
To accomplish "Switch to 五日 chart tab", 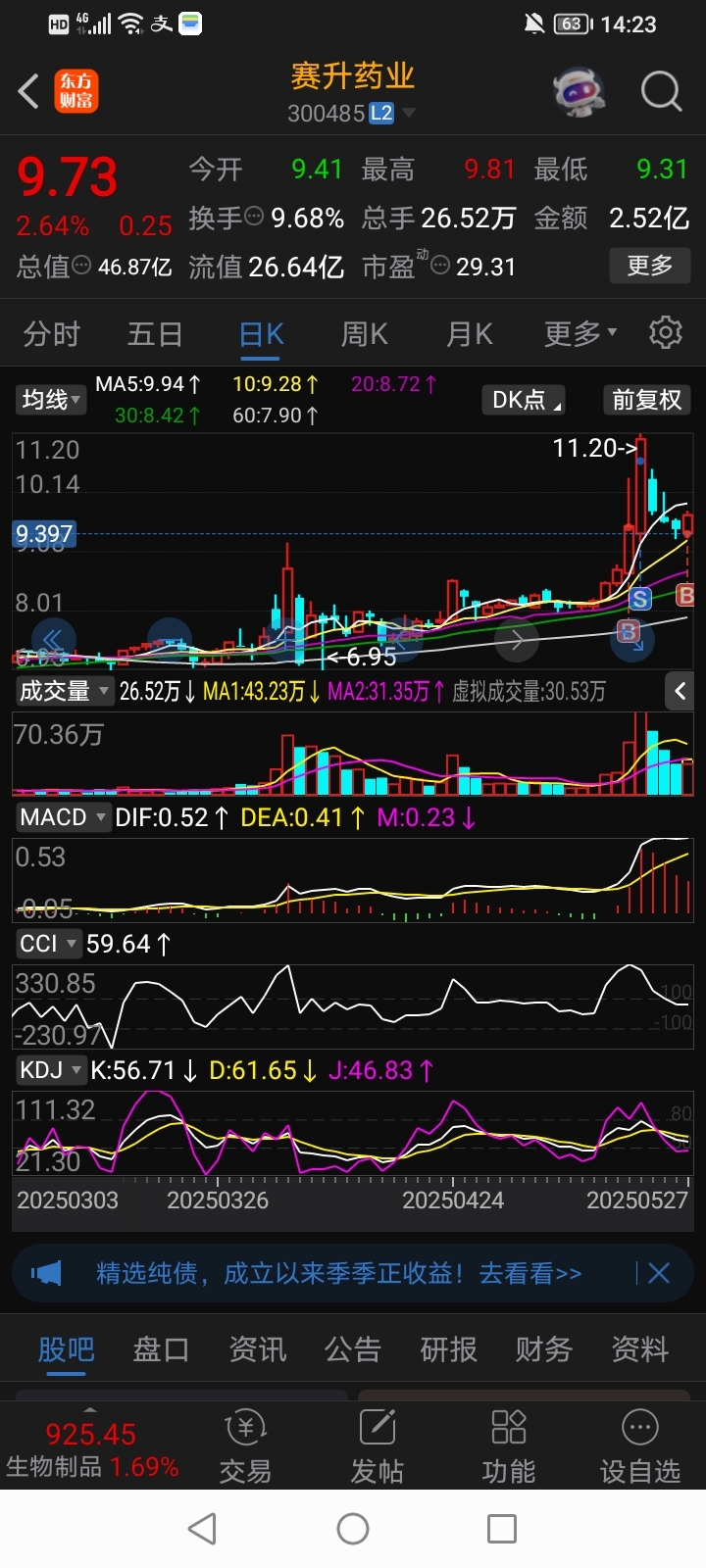I will (155, 334).
